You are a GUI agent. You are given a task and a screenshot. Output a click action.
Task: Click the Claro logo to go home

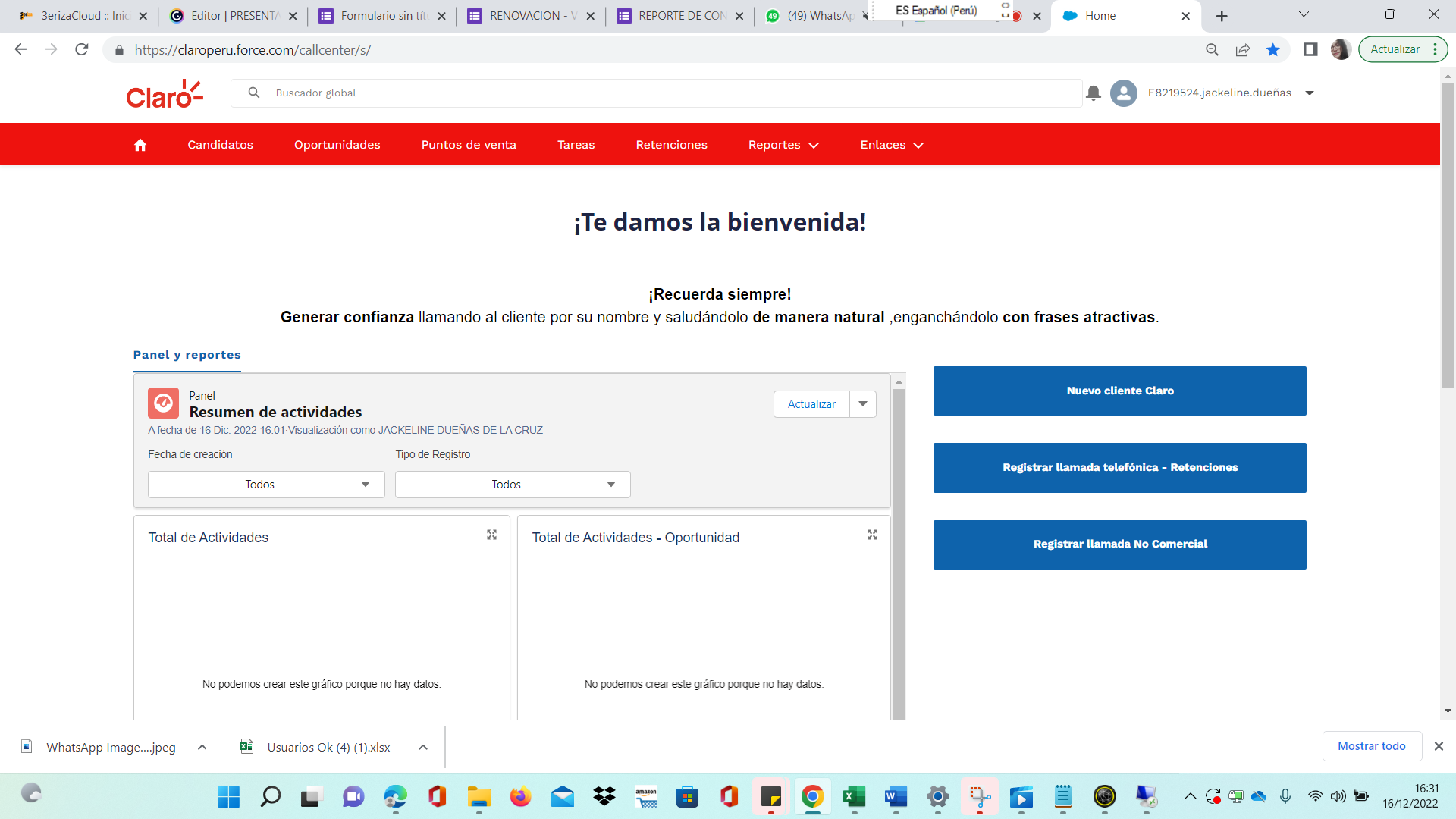(164, 93)
